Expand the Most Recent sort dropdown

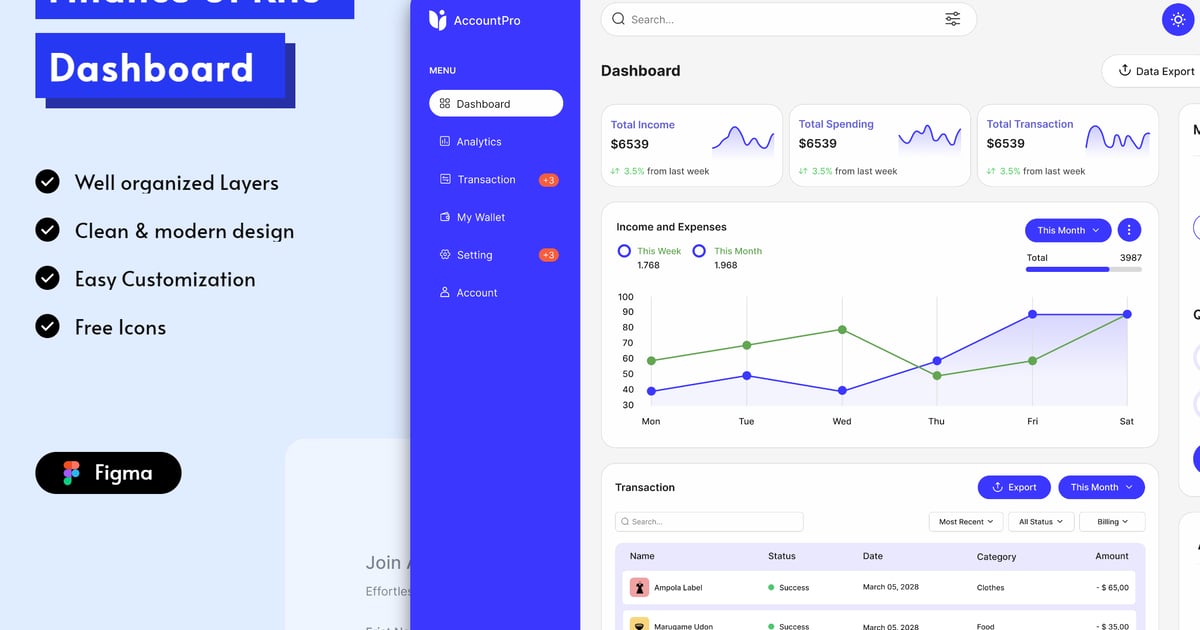[966, 522]
